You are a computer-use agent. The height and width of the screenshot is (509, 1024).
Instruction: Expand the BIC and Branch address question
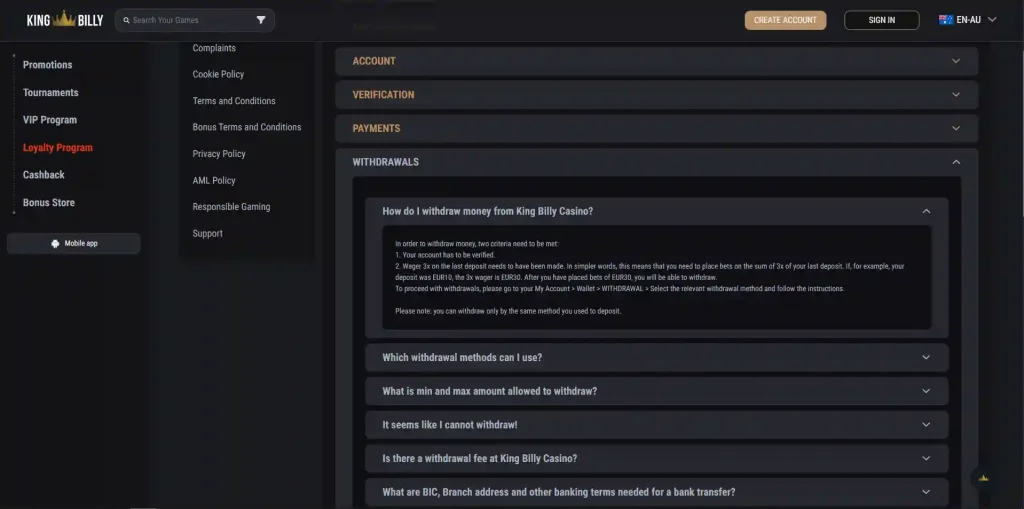pyautogui.click(x=656, y=492)
